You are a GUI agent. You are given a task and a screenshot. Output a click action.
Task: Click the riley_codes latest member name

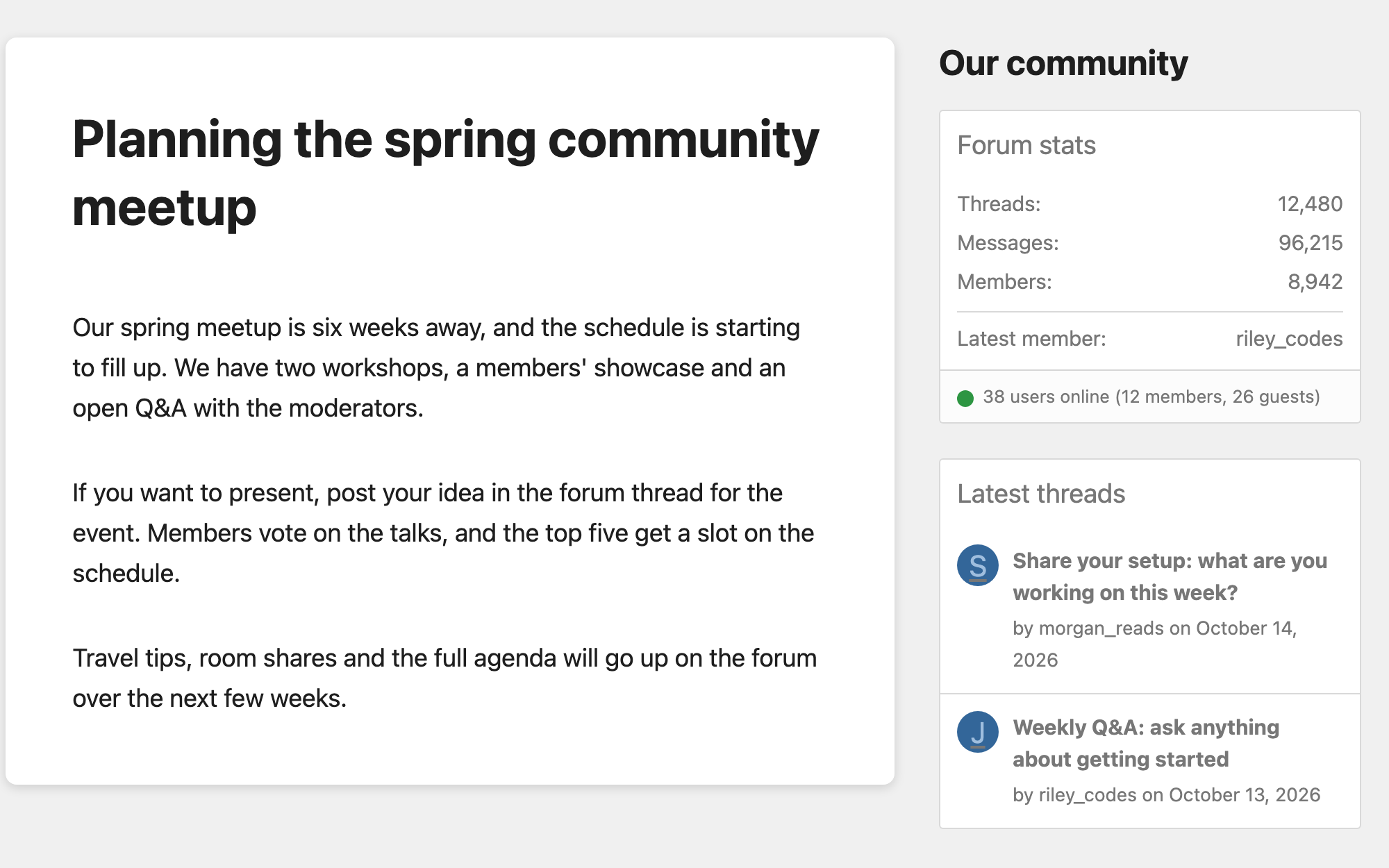pos(1289,339)
